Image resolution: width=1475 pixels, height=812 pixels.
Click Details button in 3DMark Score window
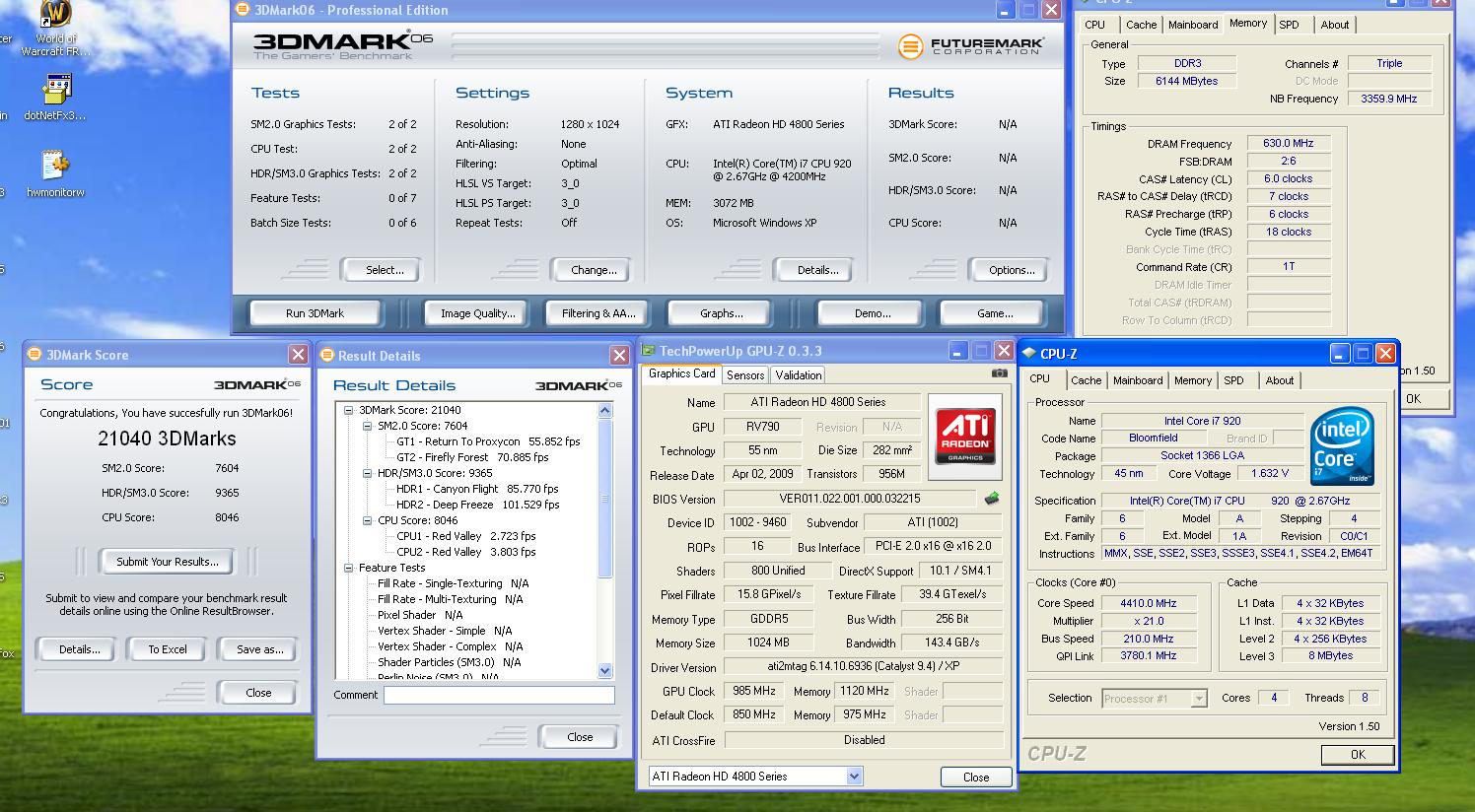79,649
